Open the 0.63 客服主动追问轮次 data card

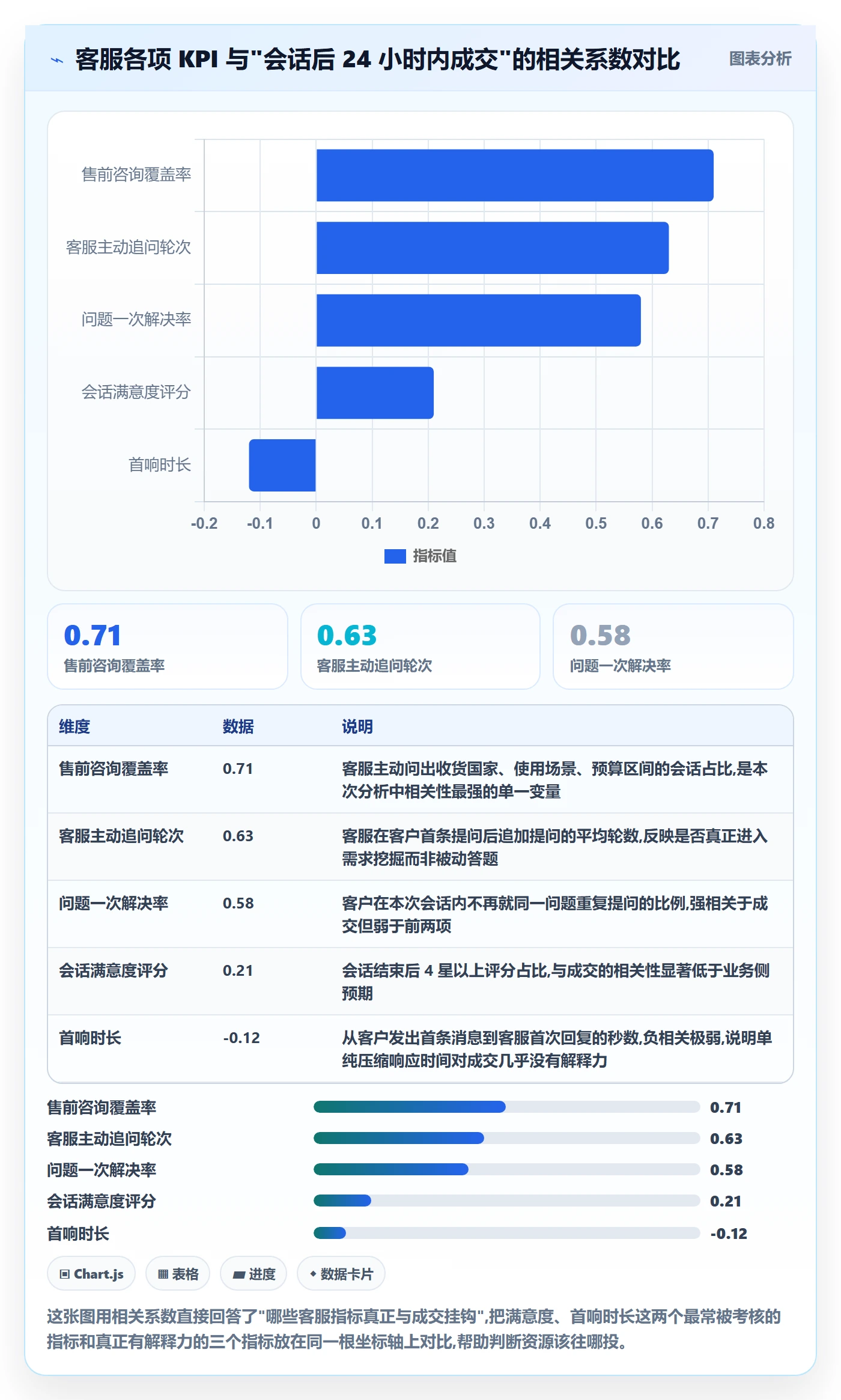tap(421, 647)
